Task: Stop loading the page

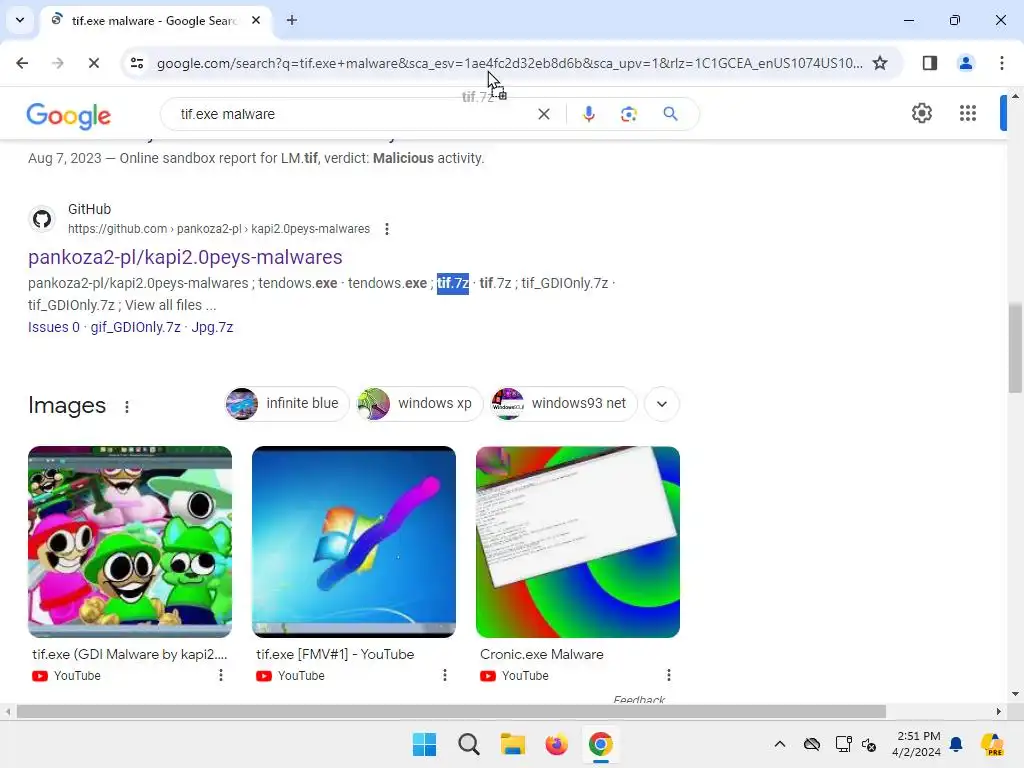Action: [93, 63]
